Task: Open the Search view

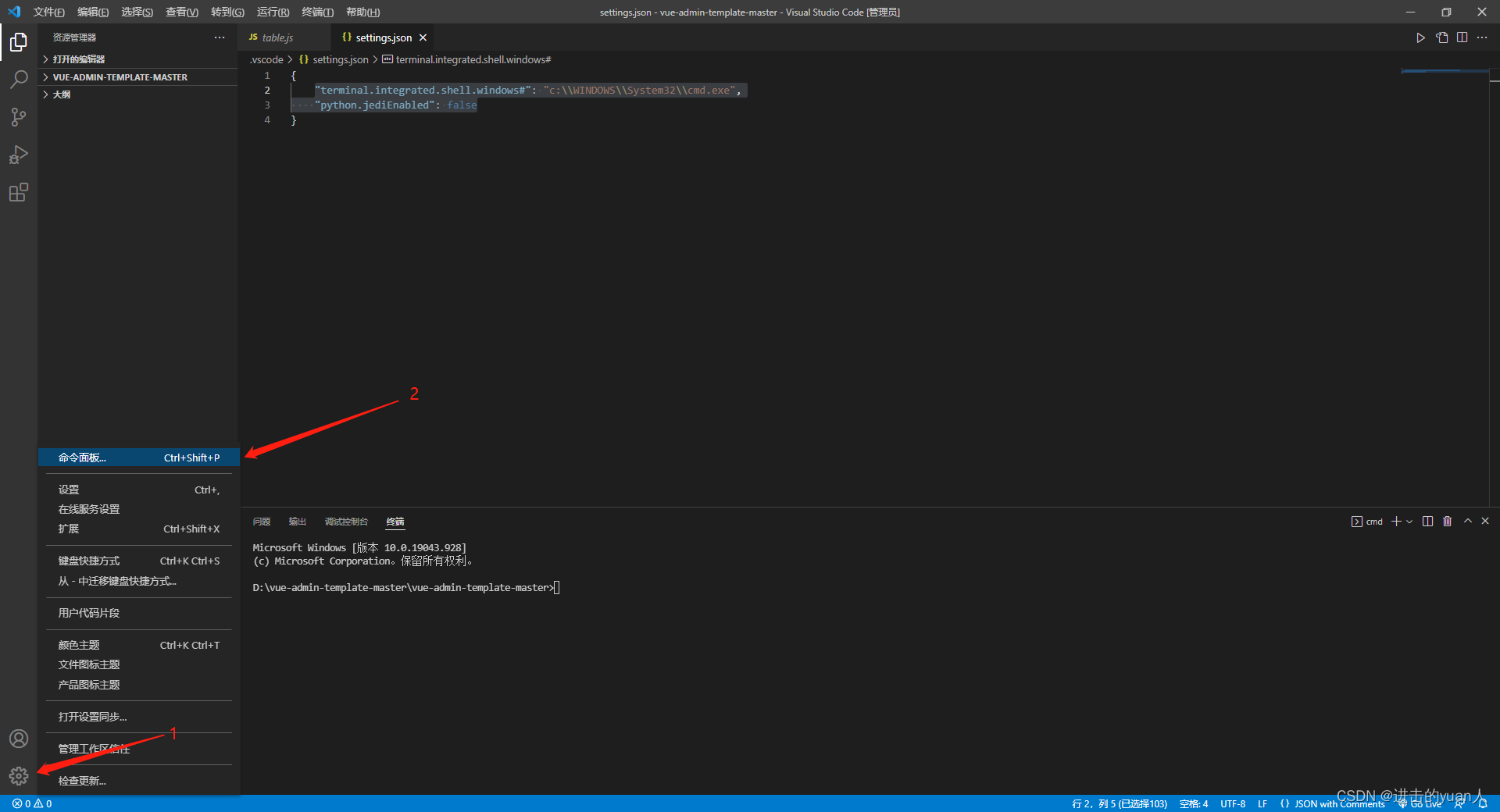Action: point(19,80)
